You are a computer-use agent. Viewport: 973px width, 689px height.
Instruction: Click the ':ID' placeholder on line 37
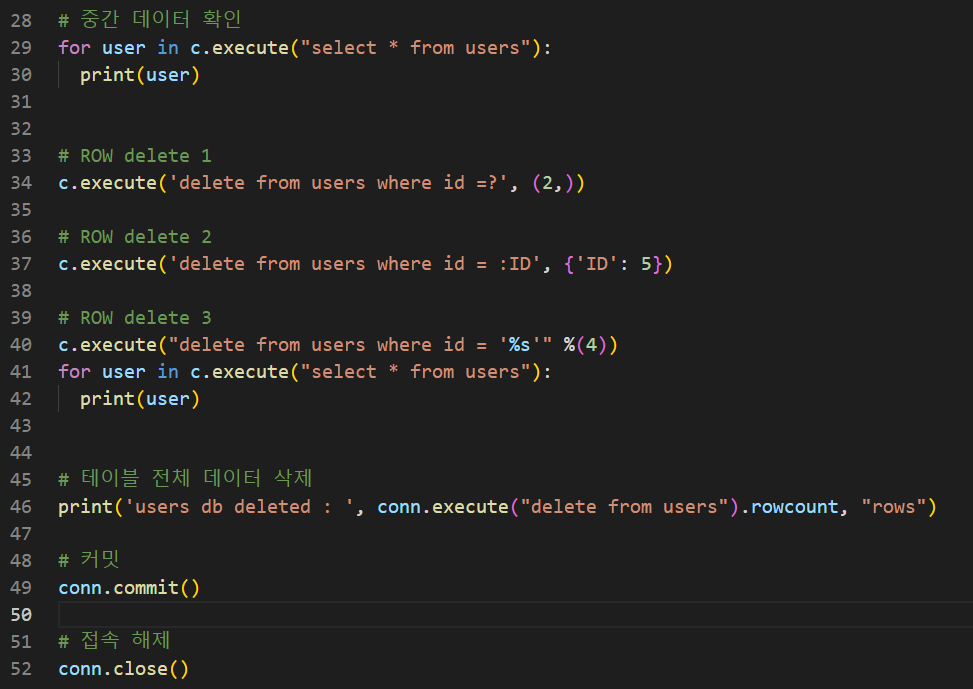[x=515, y=264]
